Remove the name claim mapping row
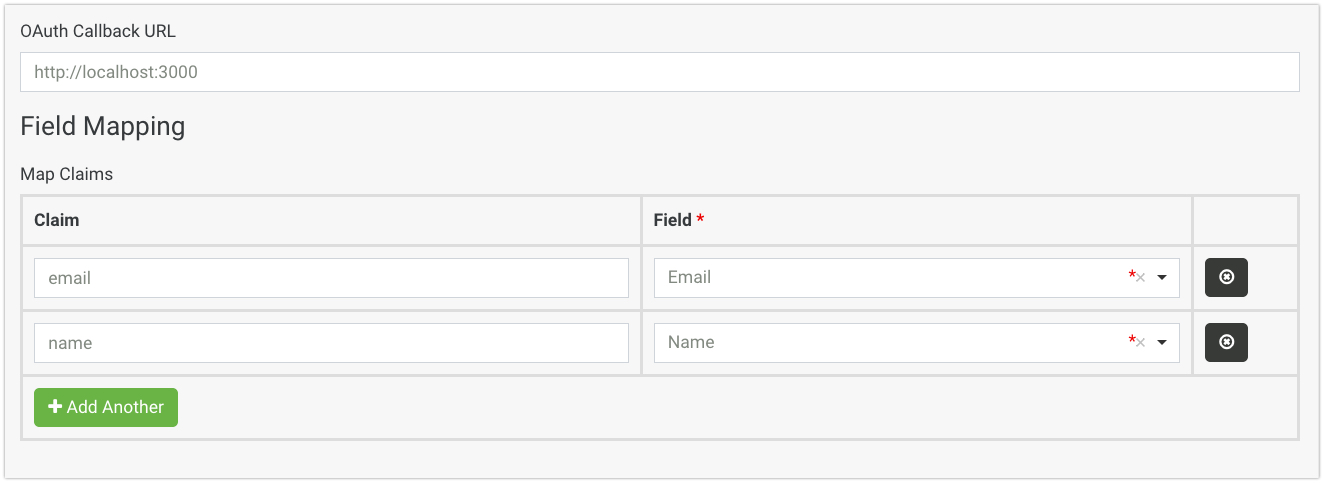Viewport: 1324px width, 483px height. tap(1226, 343)
